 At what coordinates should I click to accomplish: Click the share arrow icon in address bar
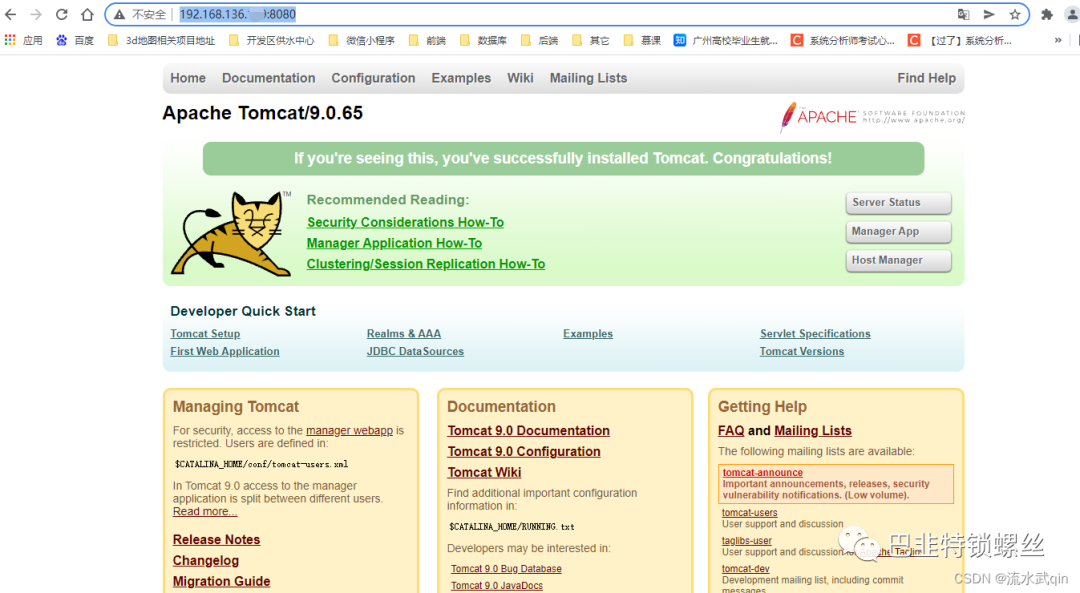pos(989,14)
